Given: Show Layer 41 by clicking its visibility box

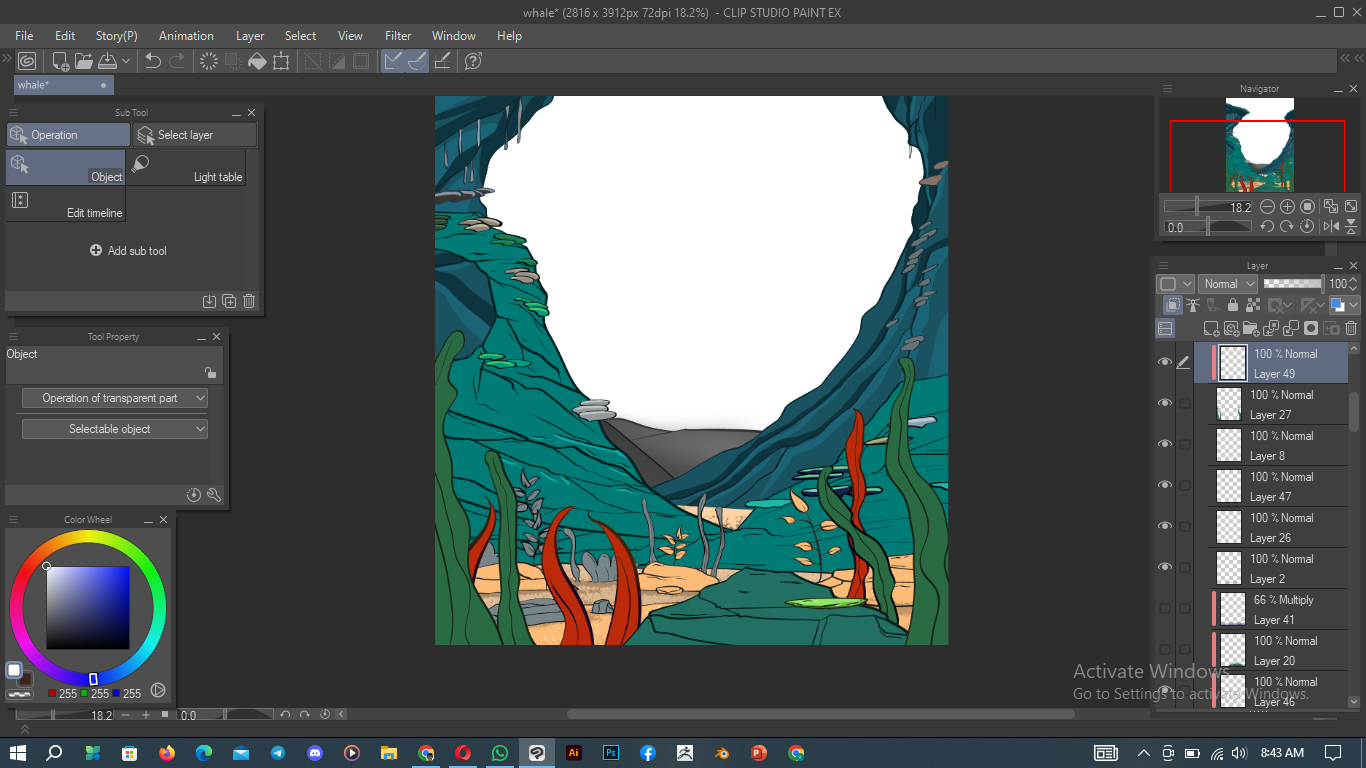Looking at the screenshot, I should [x=1164, y=608].
